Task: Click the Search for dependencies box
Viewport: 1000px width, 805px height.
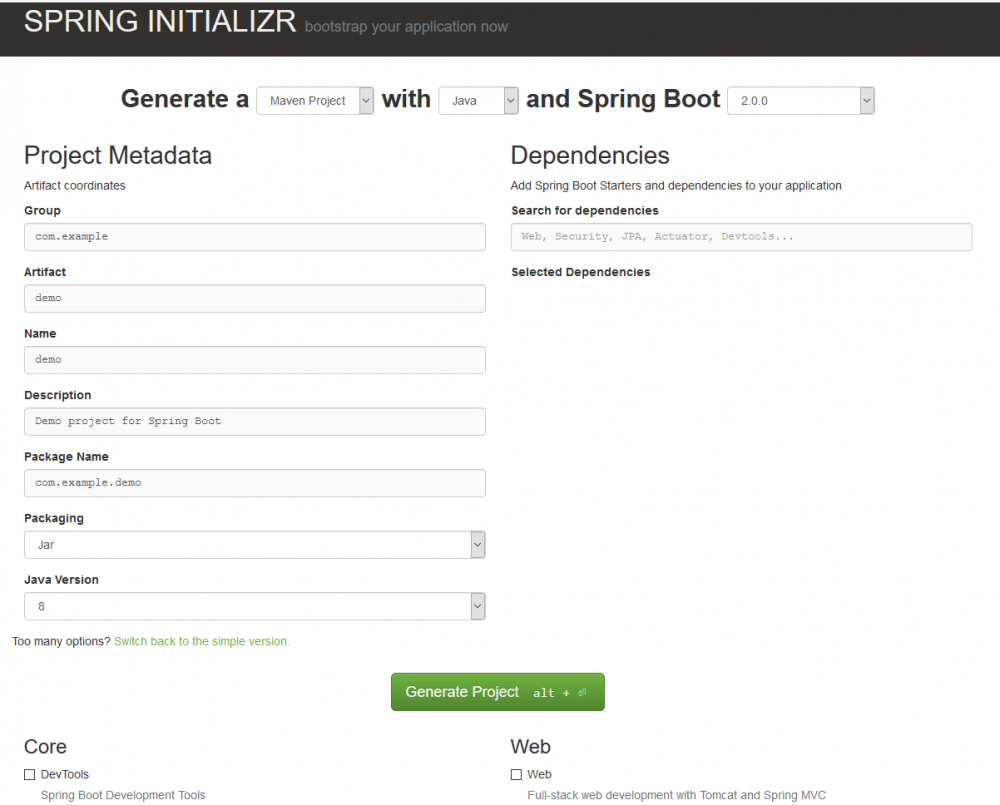Action: pyautogui.click(x=741, y=237)
